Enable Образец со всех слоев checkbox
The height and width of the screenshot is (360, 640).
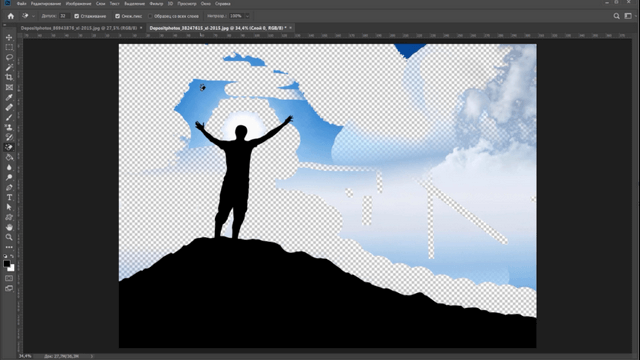point(150,16)
